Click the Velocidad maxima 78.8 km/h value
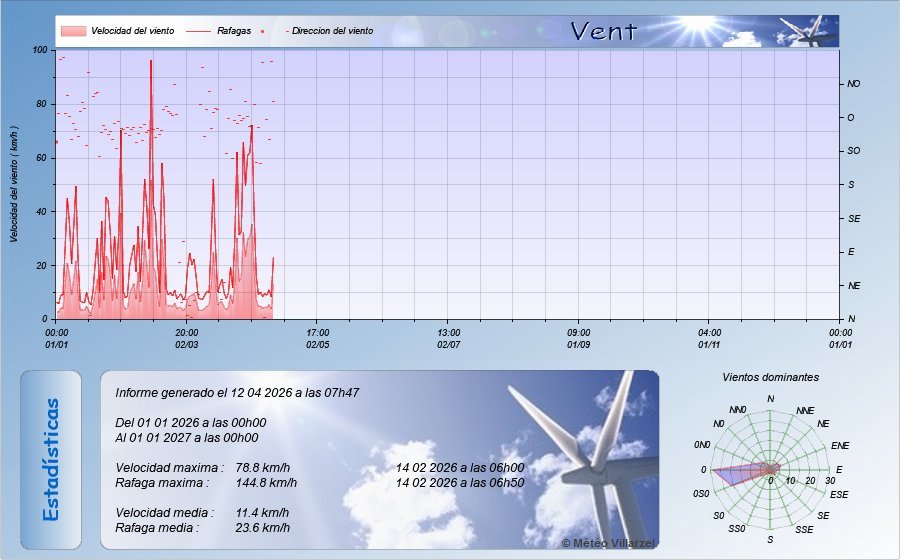The image size is (900, 560). pyautogui.click(x=263, y=468)
